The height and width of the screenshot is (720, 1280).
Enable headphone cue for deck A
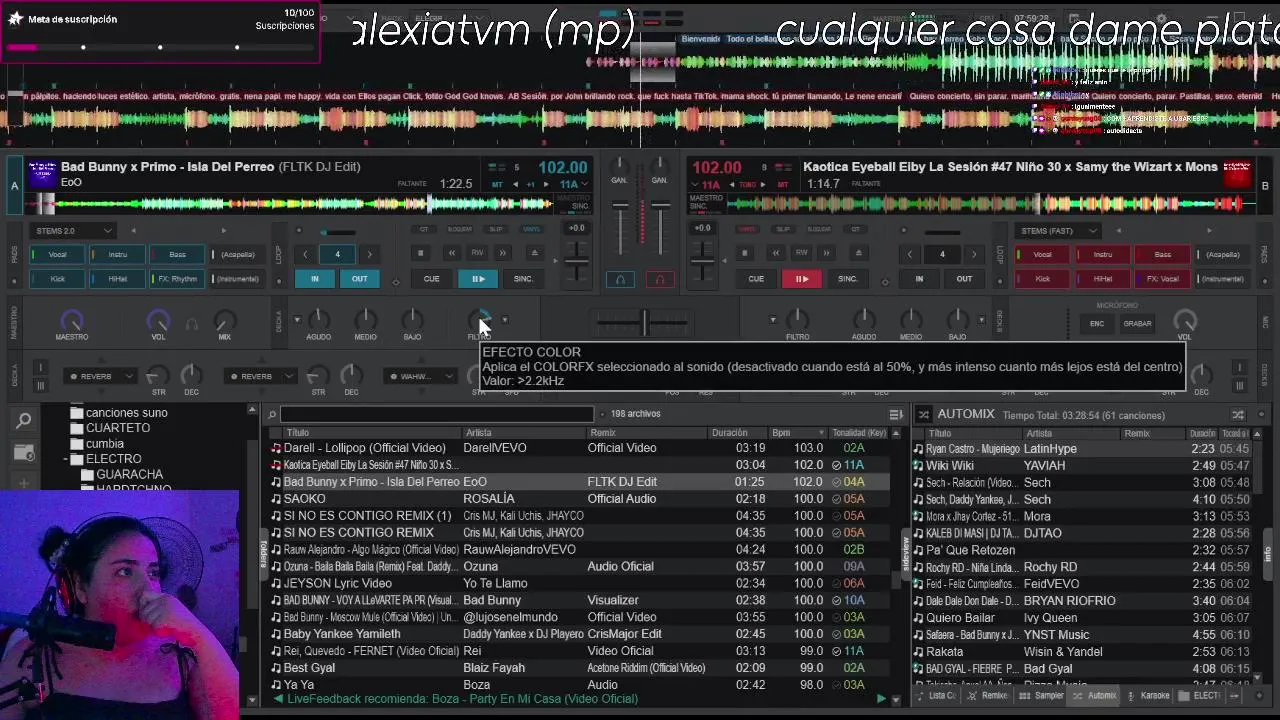pyautogui.click(x=620, y=279)
